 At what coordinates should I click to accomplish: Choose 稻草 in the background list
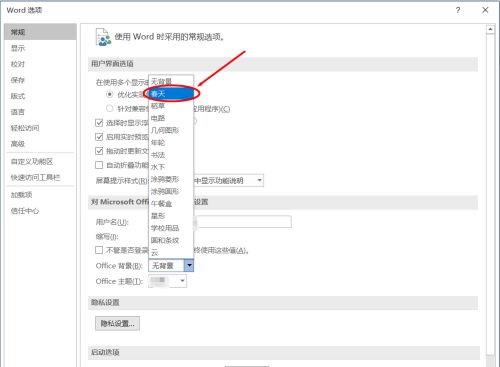[171, 106]
